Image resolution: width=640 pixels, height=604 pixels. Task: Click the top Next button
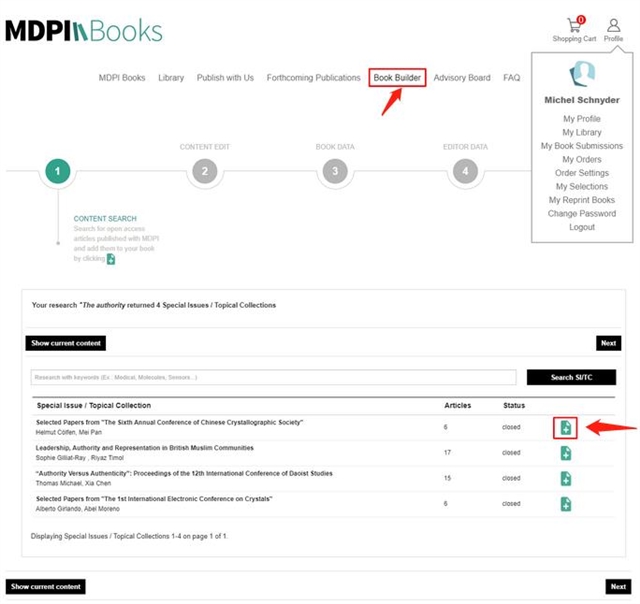(x=608, y=343)
